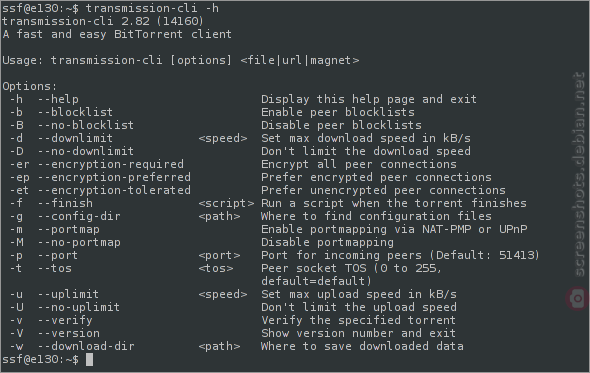Viewport: 590px width, 373px height.
Task: Click the --encryption-required option
Action: [111, 164]
